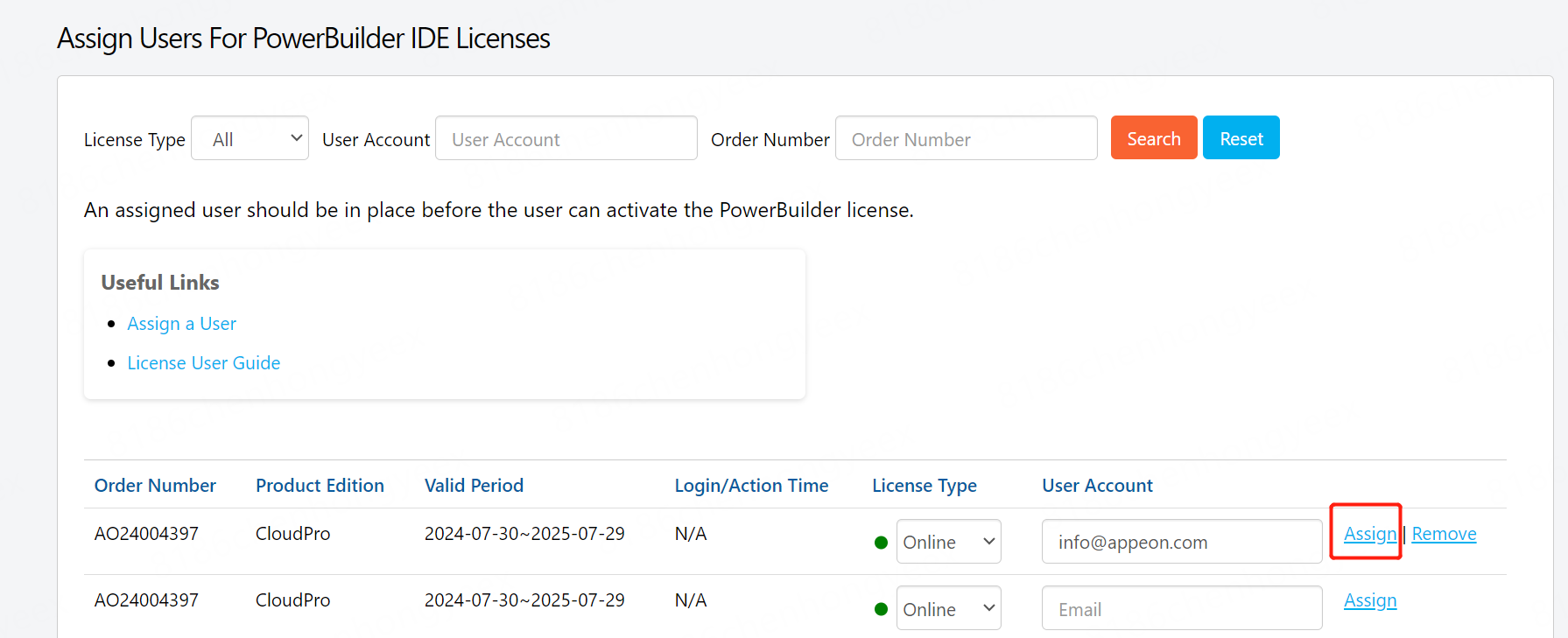Click green status dot beside info@appeon.com row

coord(881,543)
